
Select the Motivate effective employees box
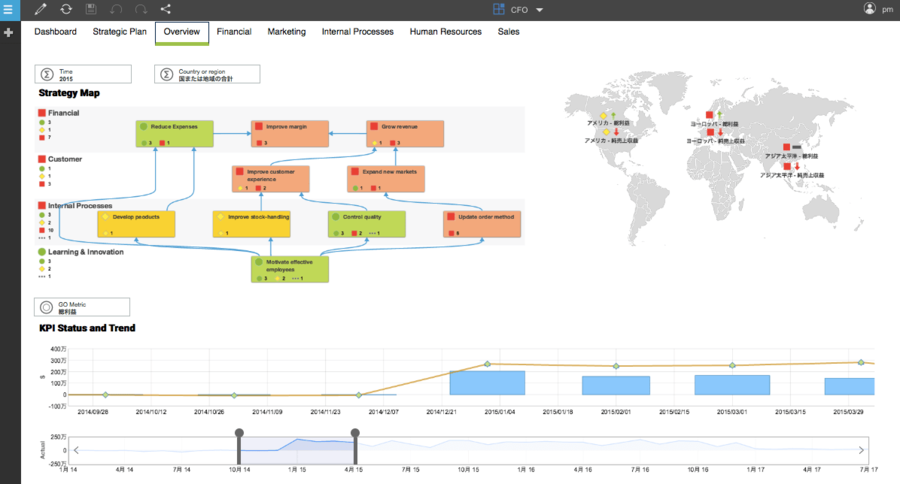pos(289,270)
